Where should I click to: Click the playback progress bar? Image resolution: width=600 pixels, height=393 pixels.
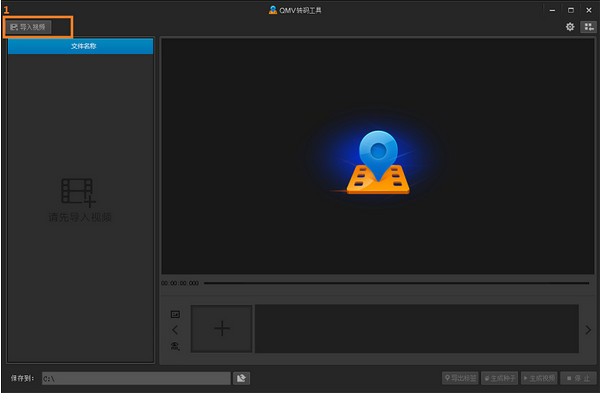click(x=396, y=283)
